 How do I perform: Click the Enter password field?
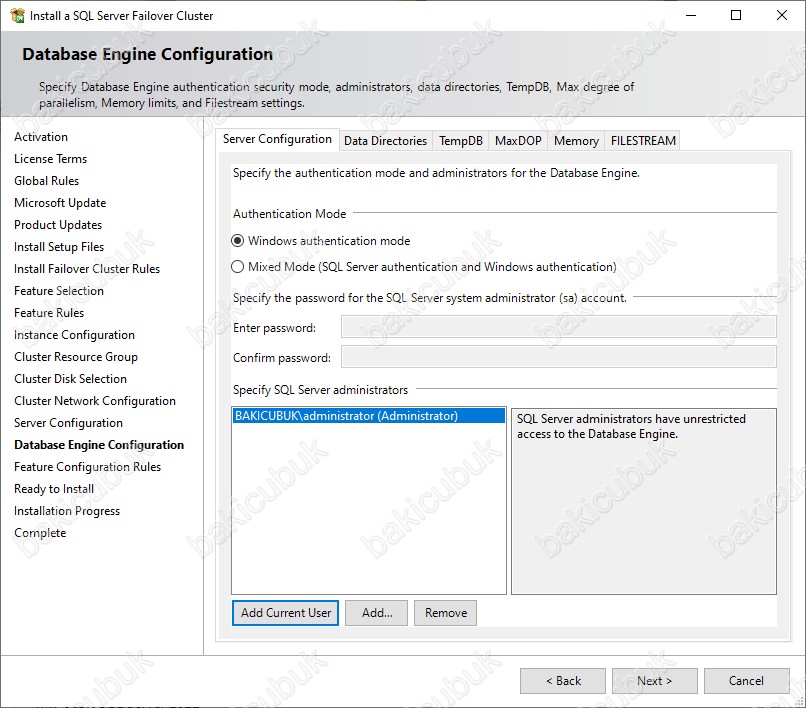point(559,327)
